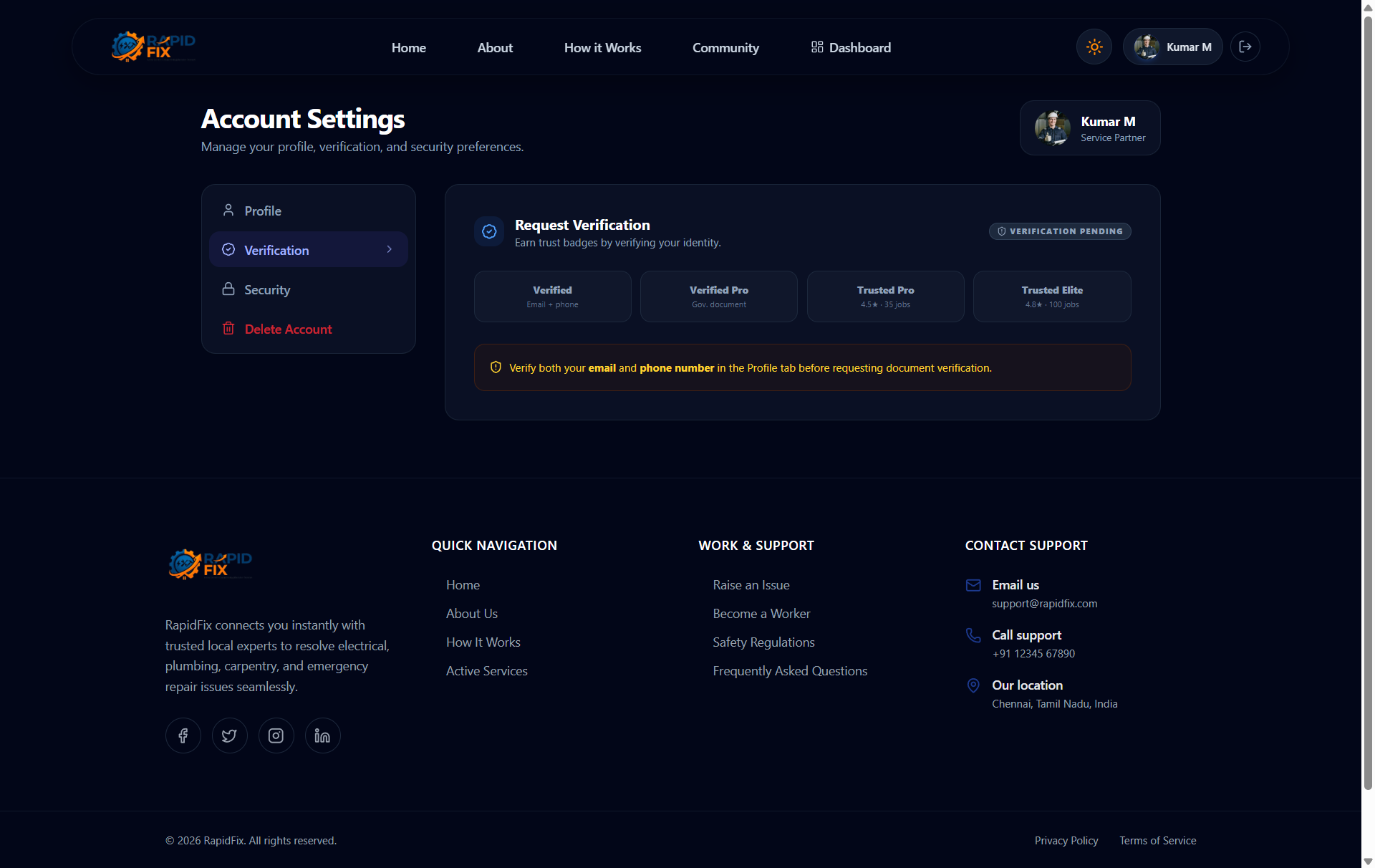Open the Privacy Policy footer link
This screenshot has height=868, width=1375.
tap(1066, 841)
